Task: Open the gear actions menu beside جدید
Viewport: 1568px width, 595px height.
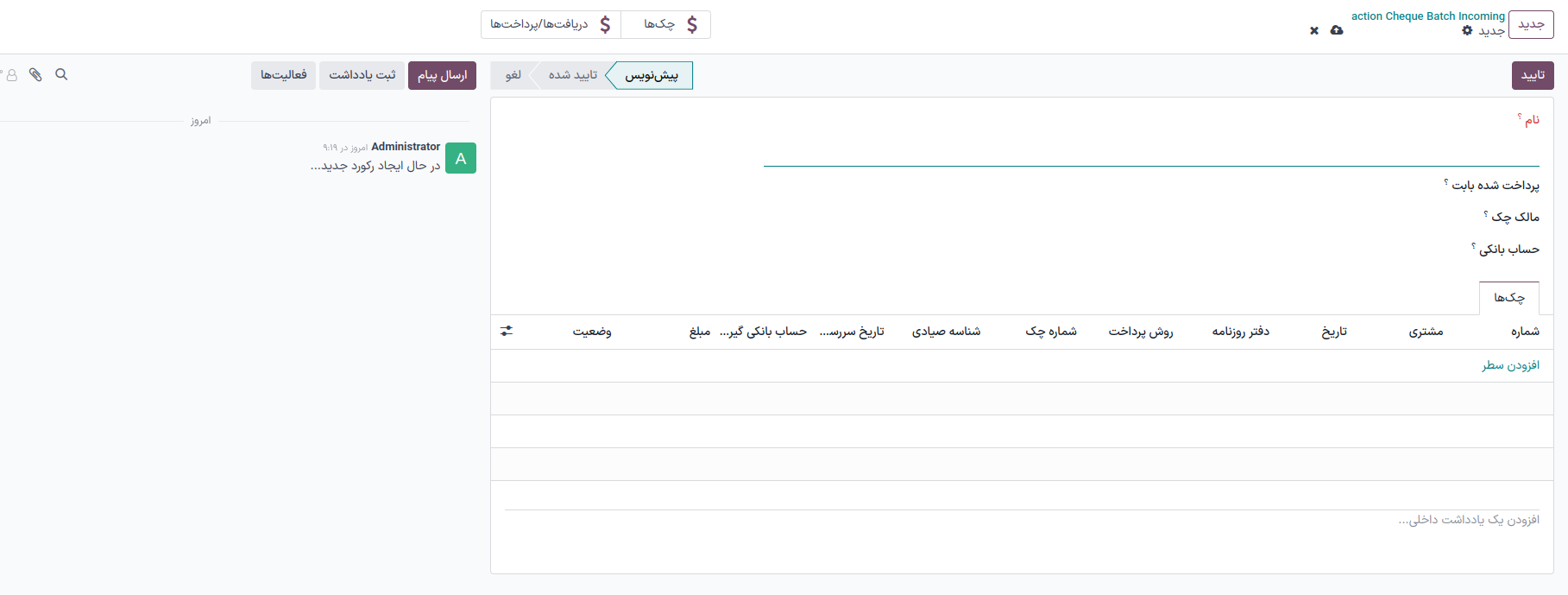Action: tap(1467, 31)
